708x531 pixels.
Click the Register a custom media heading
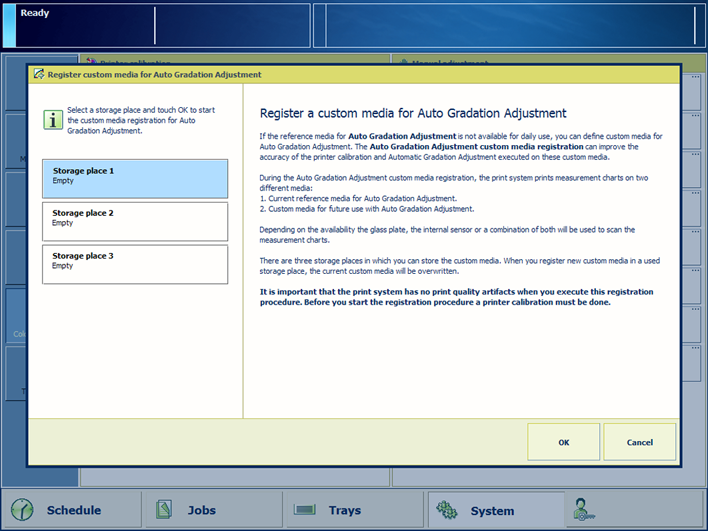(413, 114)
